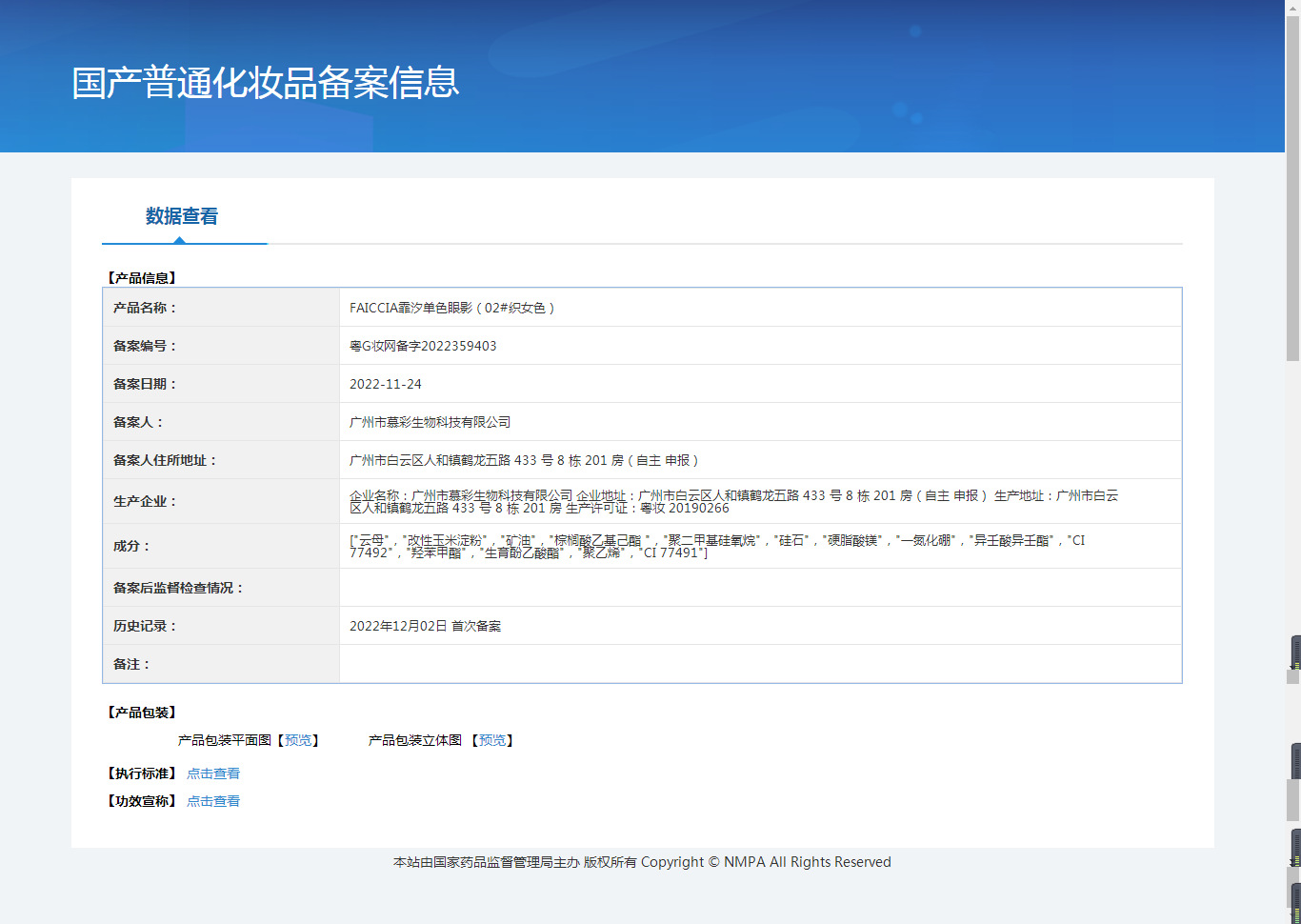Click the 备案日期 row label
The width and height of the screenshot is (1301, 924).
(x=145, y=384)
